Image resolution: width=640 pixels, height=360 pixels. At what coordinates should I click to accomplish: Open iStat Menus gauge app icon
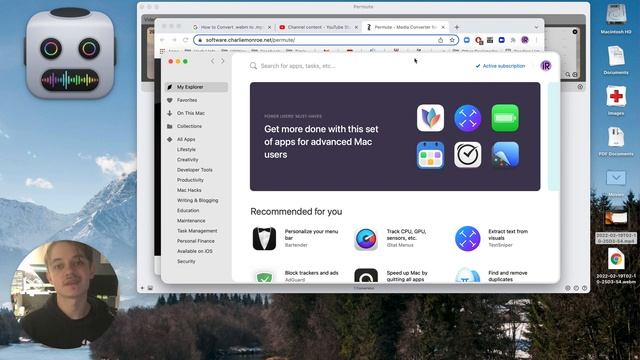tap(366, 238)
